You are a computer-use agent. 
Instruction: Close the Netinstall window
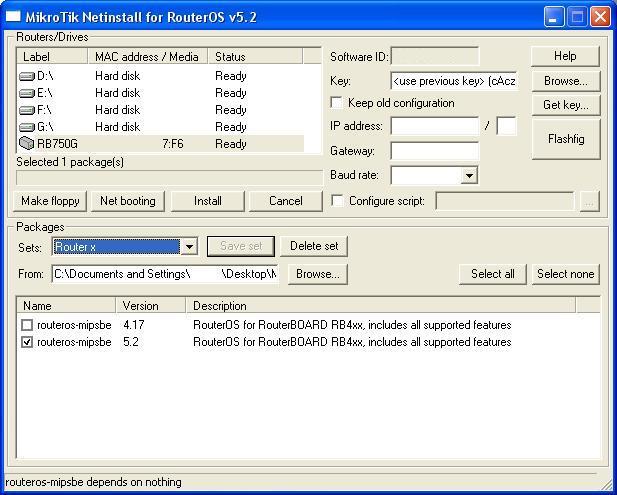(601, 17)
